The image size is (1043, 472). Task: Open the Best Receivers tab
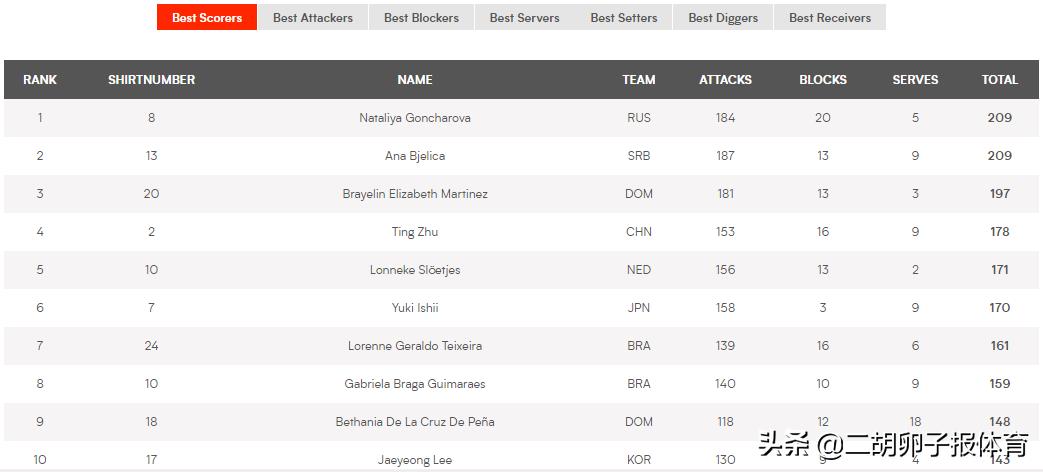click(x=829, y=17)
